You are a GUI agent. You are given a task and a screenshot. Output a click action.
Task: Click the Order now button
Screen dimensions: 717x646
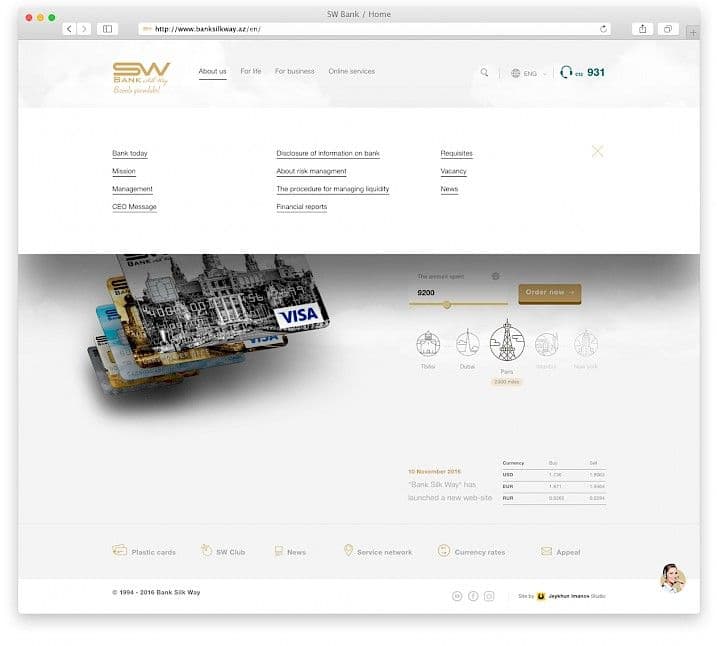550,293
